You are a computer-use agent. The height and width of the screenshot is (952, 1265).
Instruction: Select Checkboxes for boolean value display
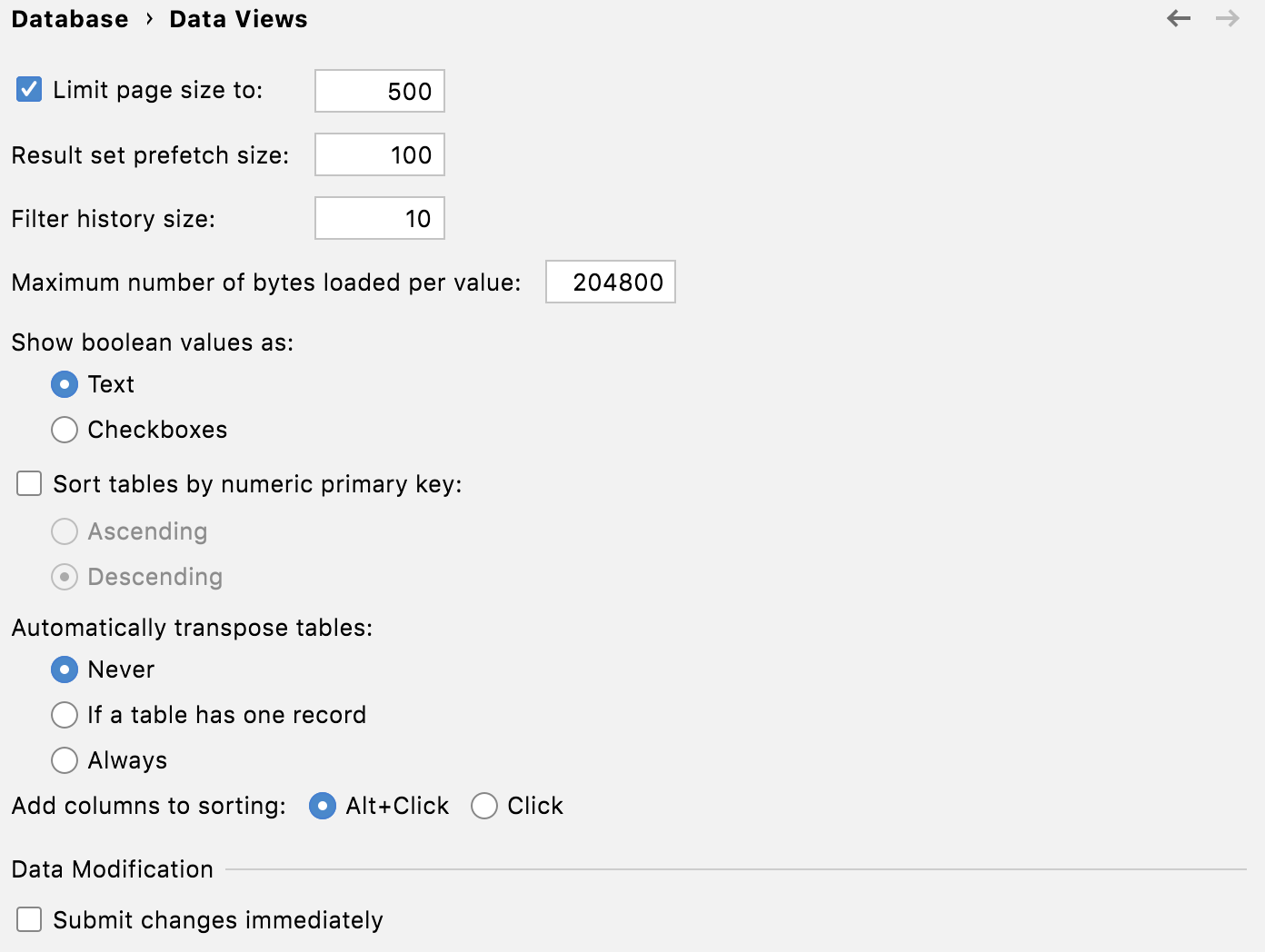click(64, 430)
